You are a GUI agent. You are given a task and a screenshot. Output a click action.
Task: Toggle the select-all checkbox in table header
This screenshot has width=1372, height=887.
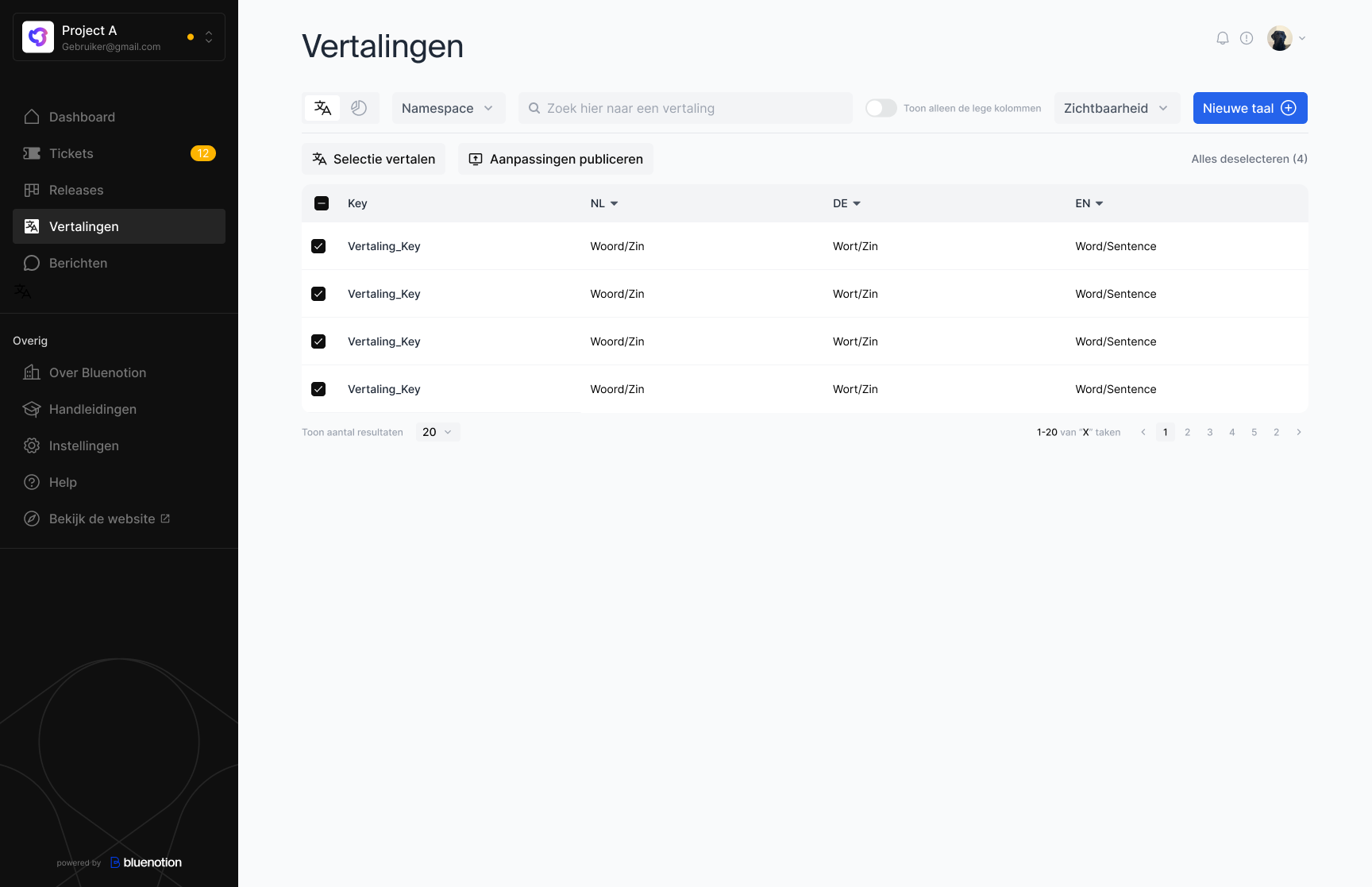(x=322, y=203)
